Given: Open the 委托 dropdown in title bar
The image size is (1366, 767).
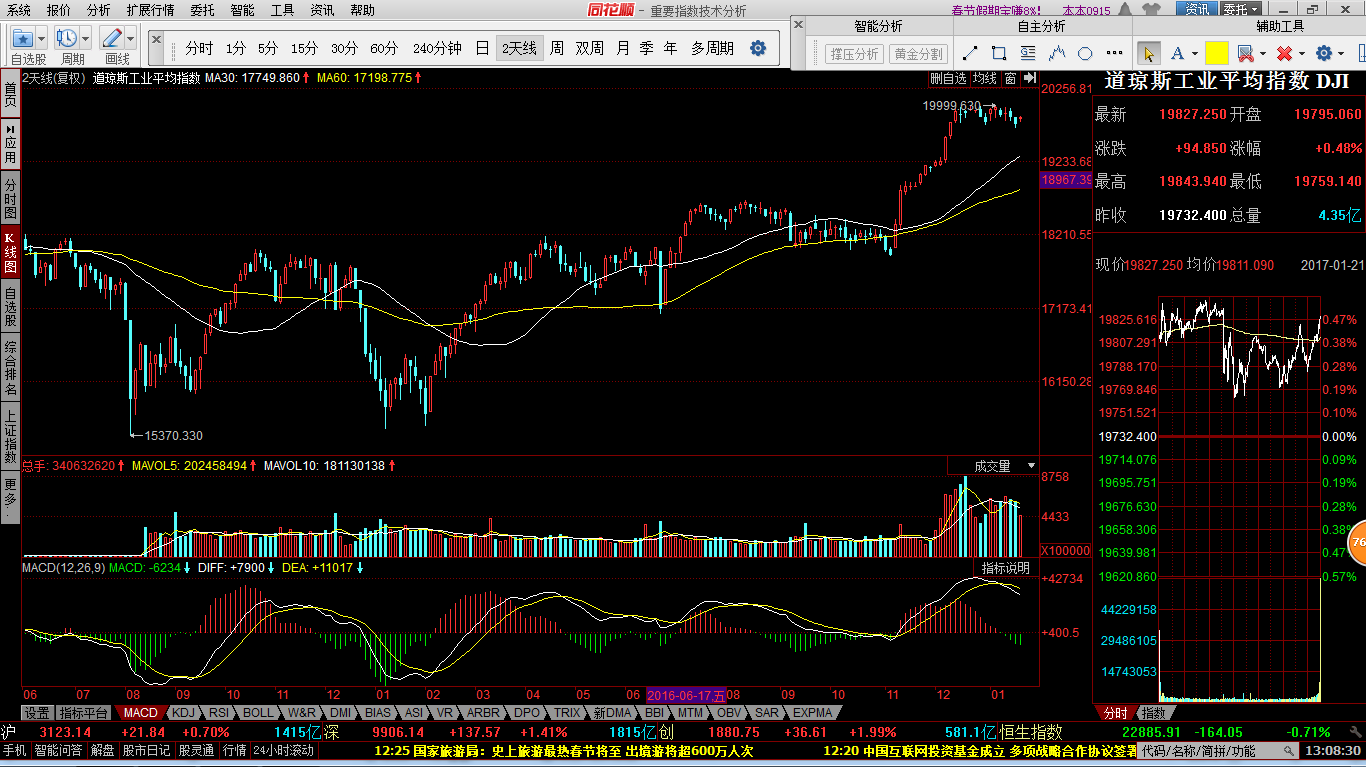Looking at the screenshot, I should [1240, 10].
